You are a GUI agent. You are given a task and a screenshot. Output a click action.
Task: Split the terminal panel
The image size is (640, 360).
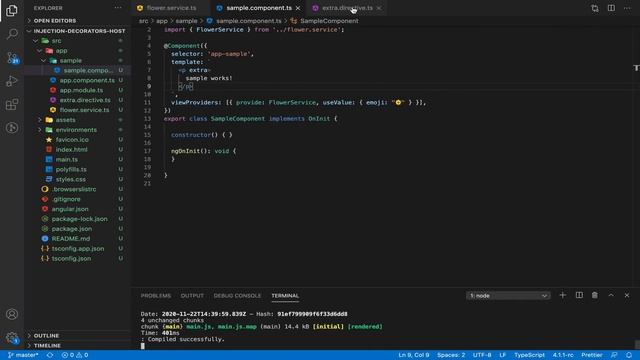[579, 295]
